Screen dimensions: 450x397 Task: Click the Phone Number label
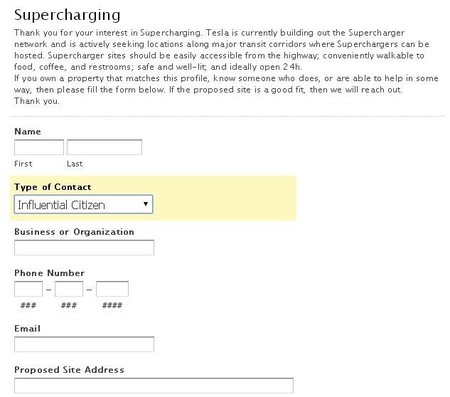click(49, 273)
